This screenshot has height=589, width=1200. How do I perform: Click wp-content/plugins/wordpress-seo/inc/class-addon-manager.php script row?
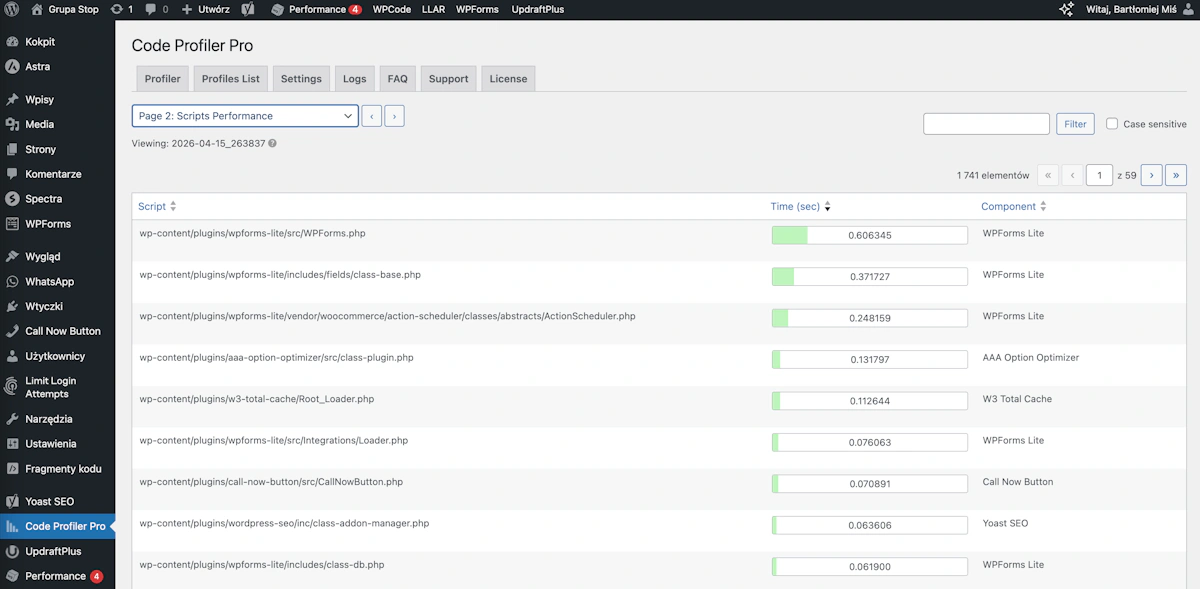pyautogui.click(x=284, y=523)
